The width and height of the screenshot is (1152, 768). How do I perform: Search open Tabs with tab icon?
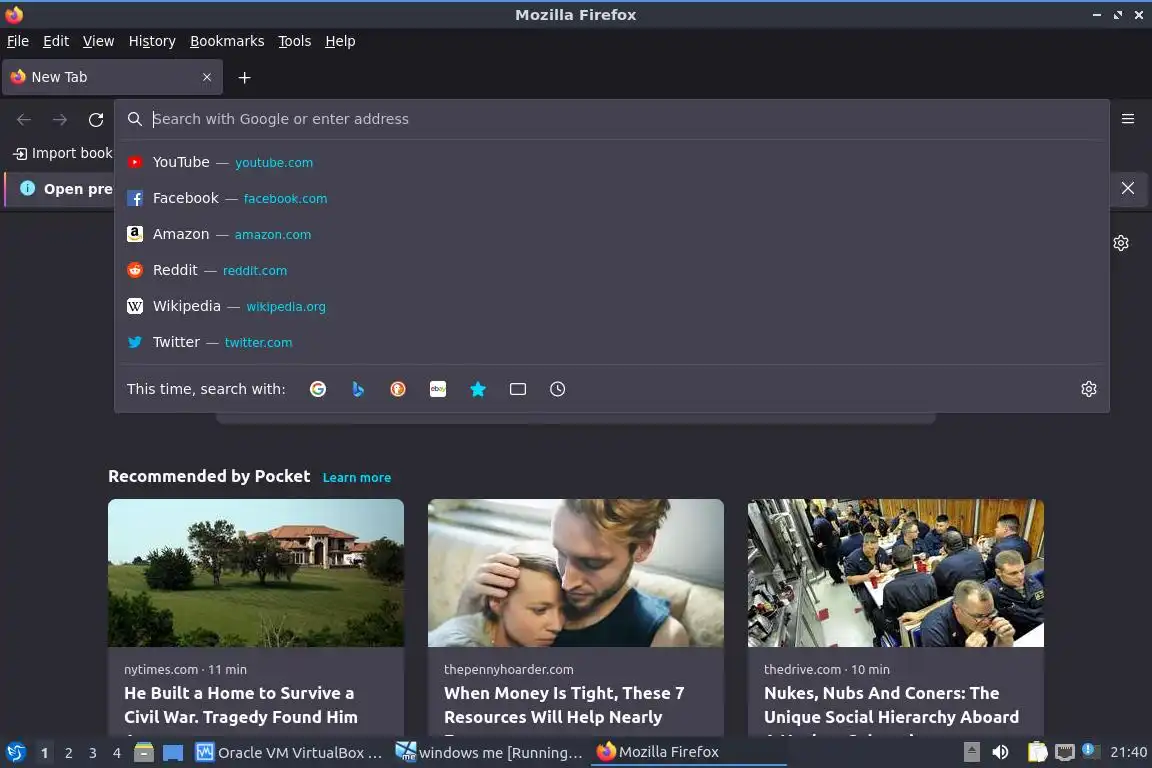click(x=518, y=389)
